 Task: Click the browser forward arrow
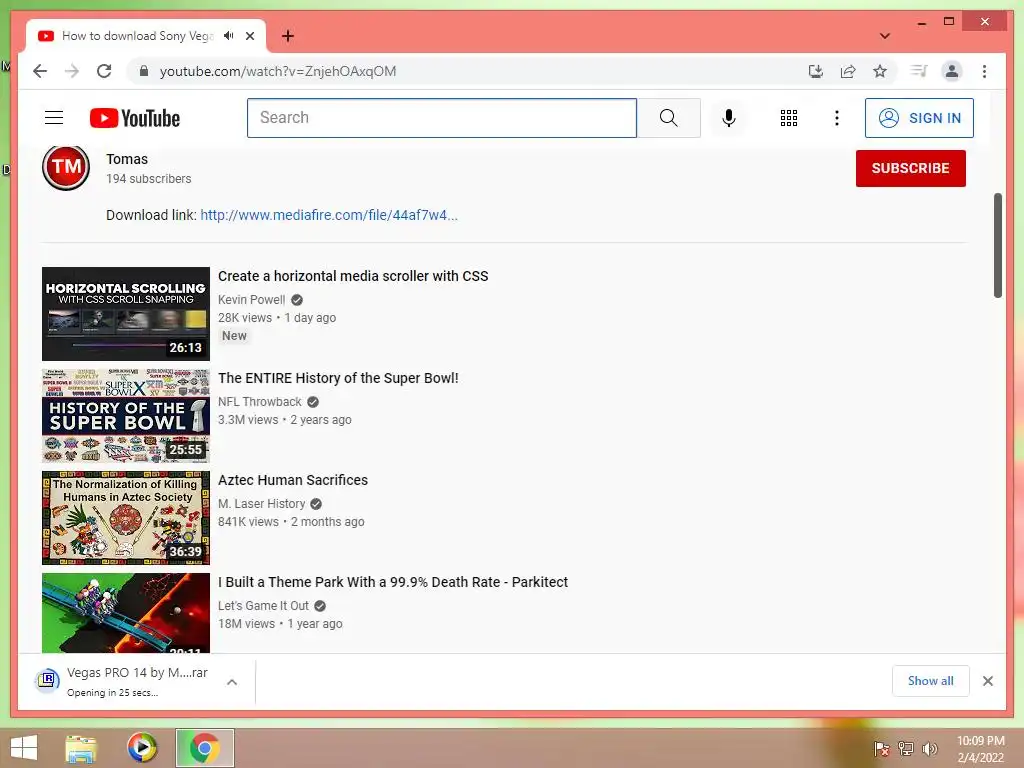pyautogui.click(x=72, y=71)
